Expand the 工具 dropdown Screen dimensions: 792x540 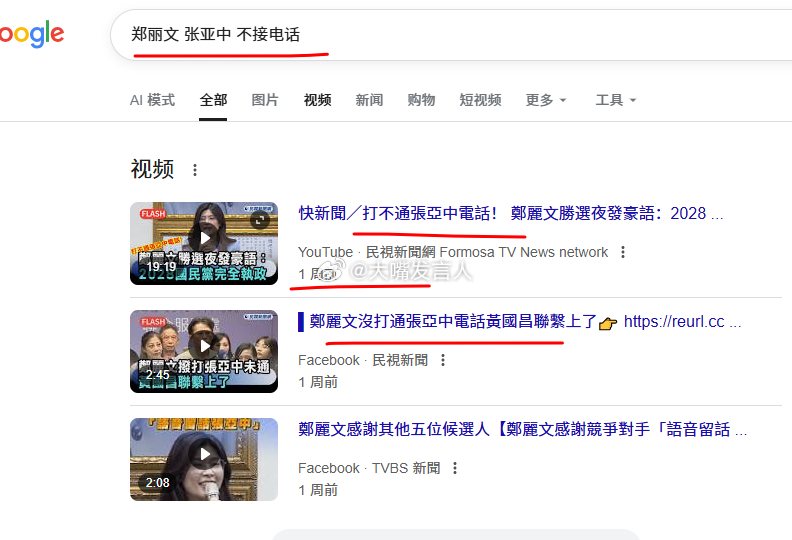tap(616, 100)
